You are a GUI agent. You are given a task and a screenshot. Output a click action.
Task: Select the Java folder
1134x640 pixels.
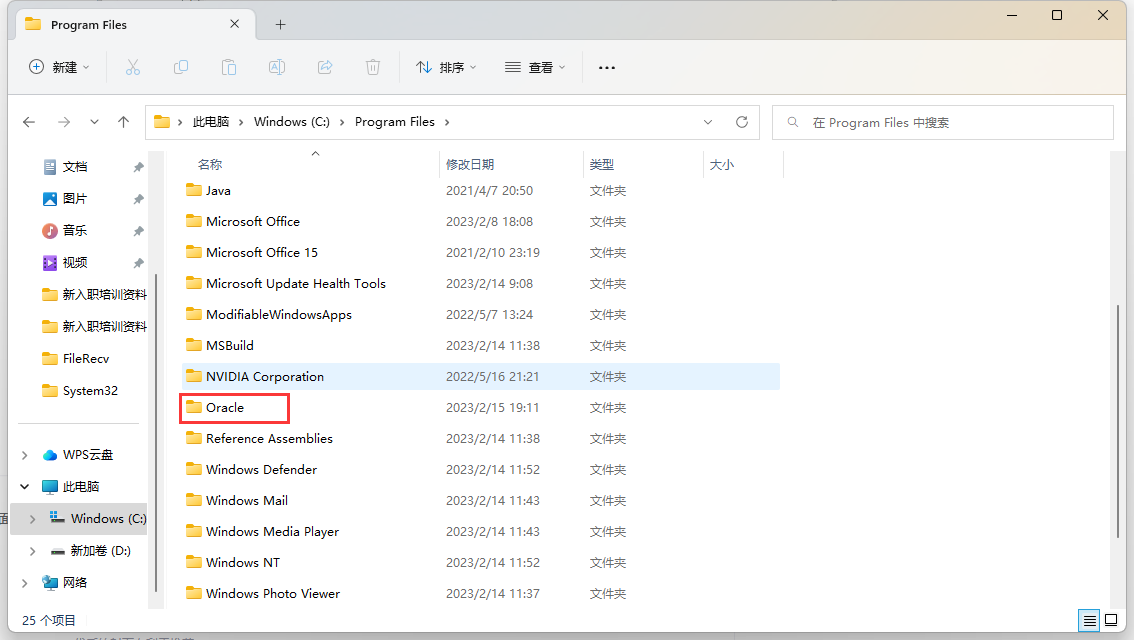click(x=480, y=191)
